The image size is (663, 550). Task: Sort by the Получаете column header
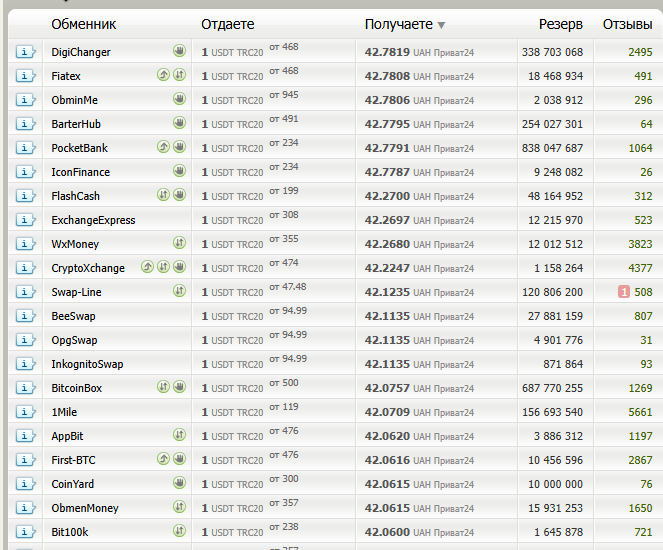tap(399, 25)
